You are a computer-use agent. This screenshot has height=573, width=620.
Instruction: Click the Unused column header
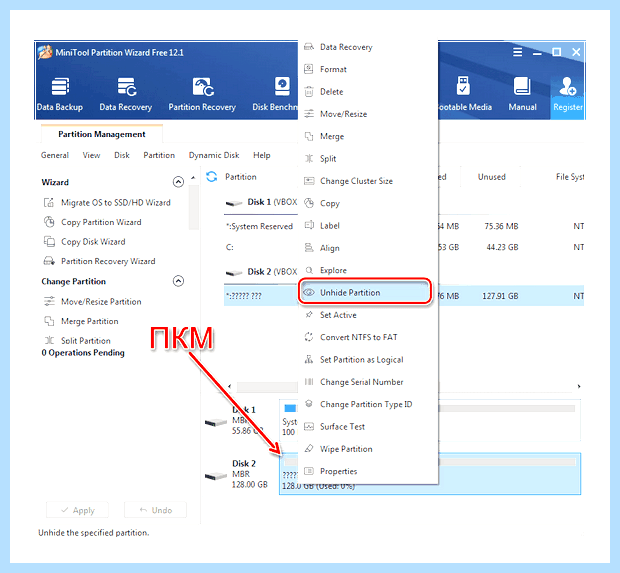491,177
